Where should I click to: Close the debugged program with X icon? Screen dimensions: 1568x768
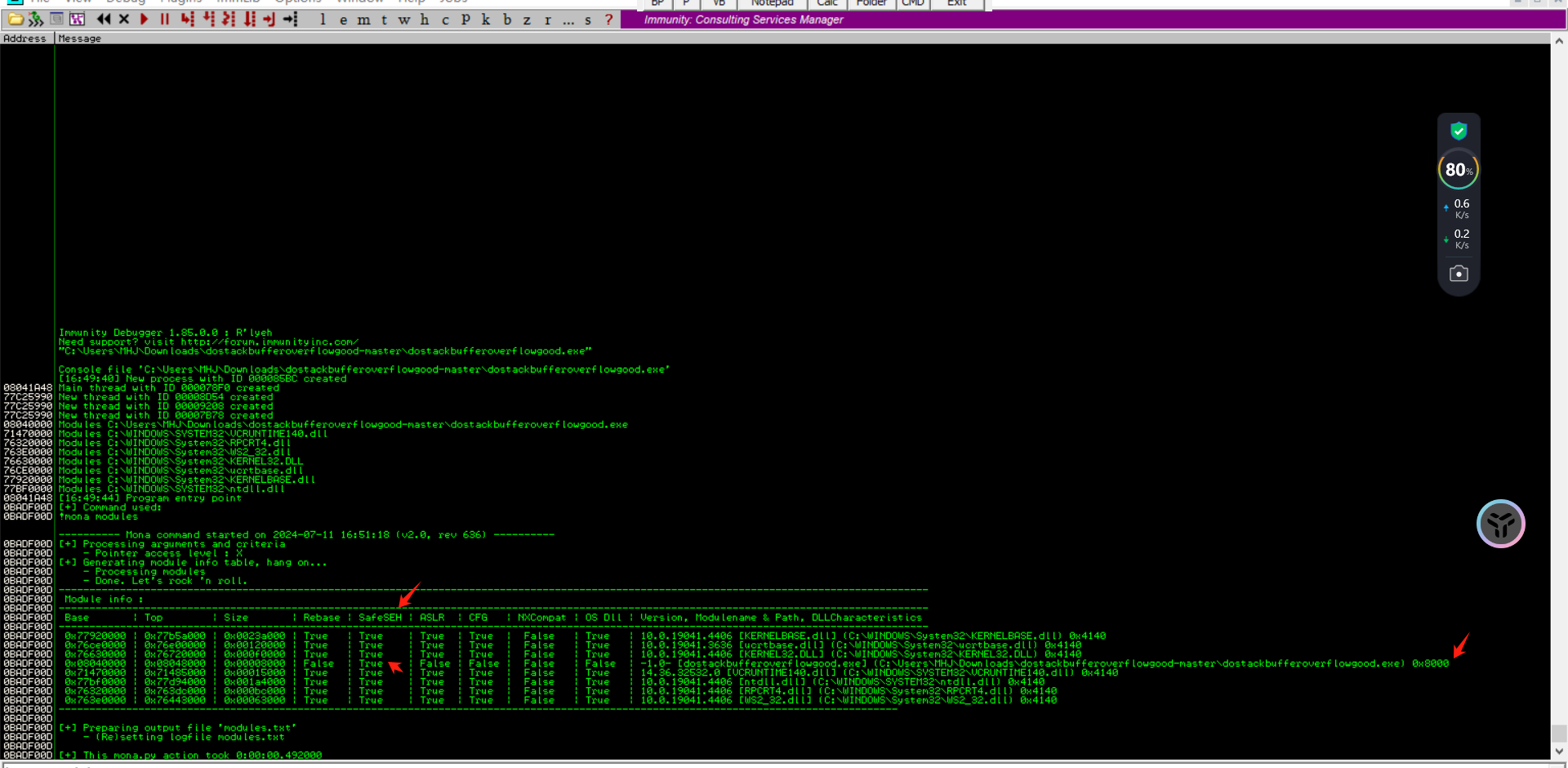pyautogui.click(x=124, y=19)
